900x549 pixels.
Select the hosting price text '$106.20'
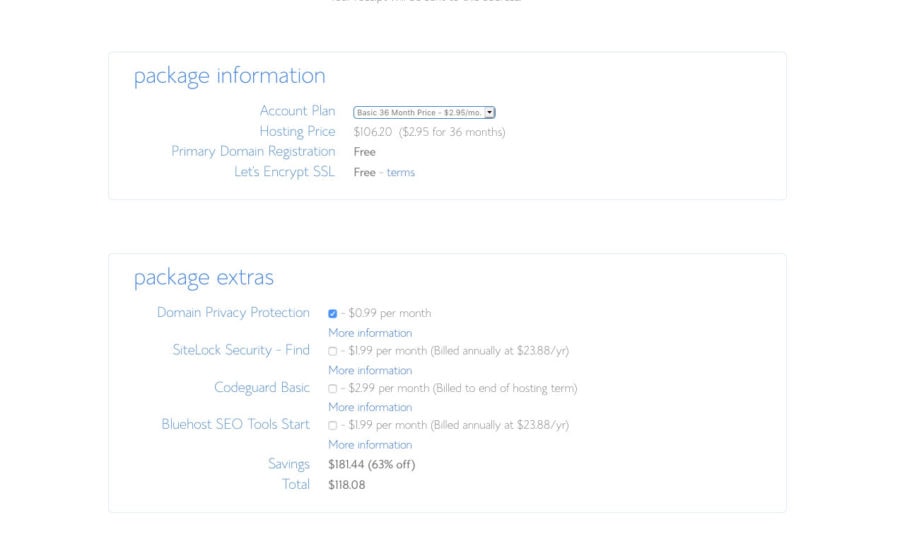pyautogui.click(x=373, y=132)
